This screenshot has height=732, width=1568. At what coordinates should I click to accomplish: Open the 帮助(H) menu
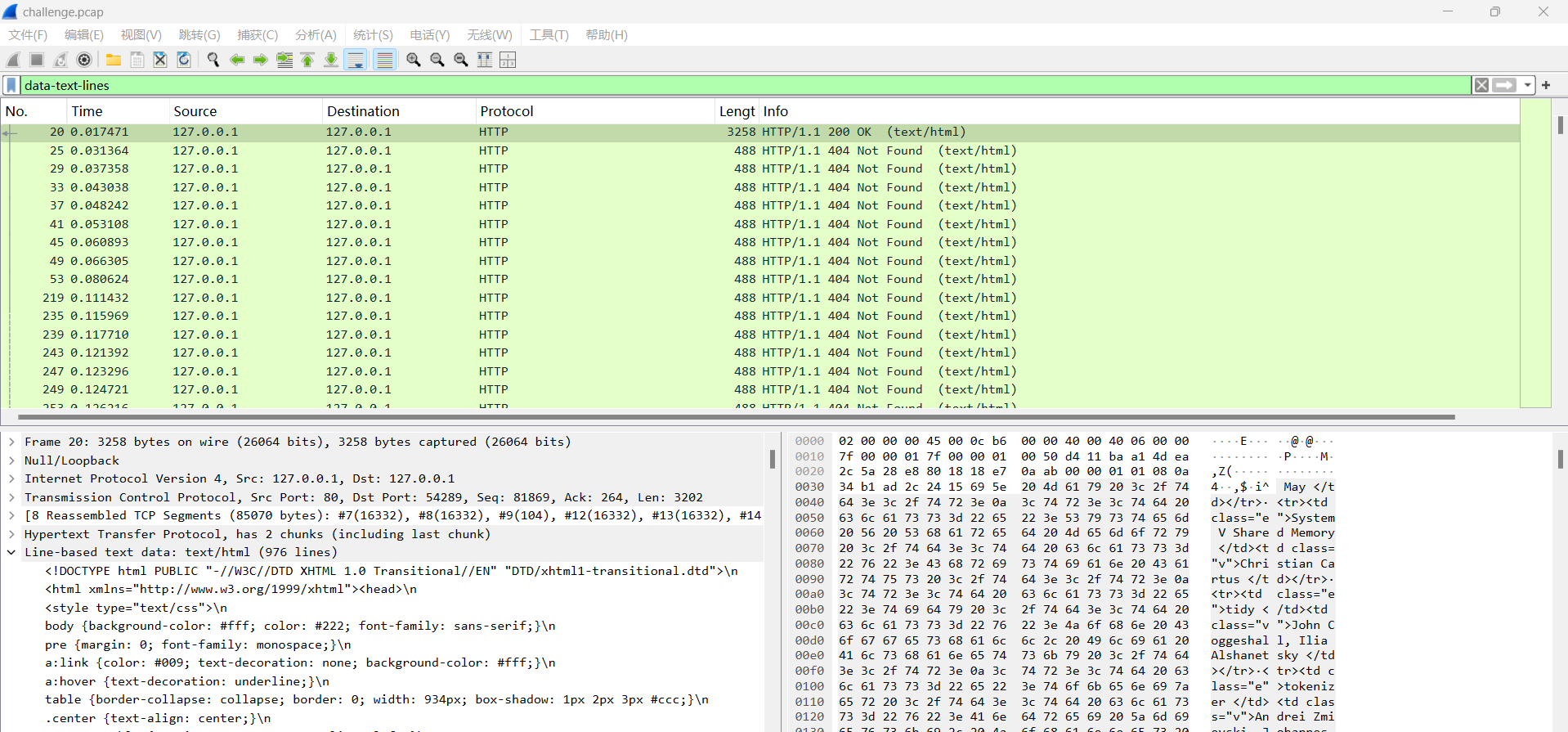607,35
